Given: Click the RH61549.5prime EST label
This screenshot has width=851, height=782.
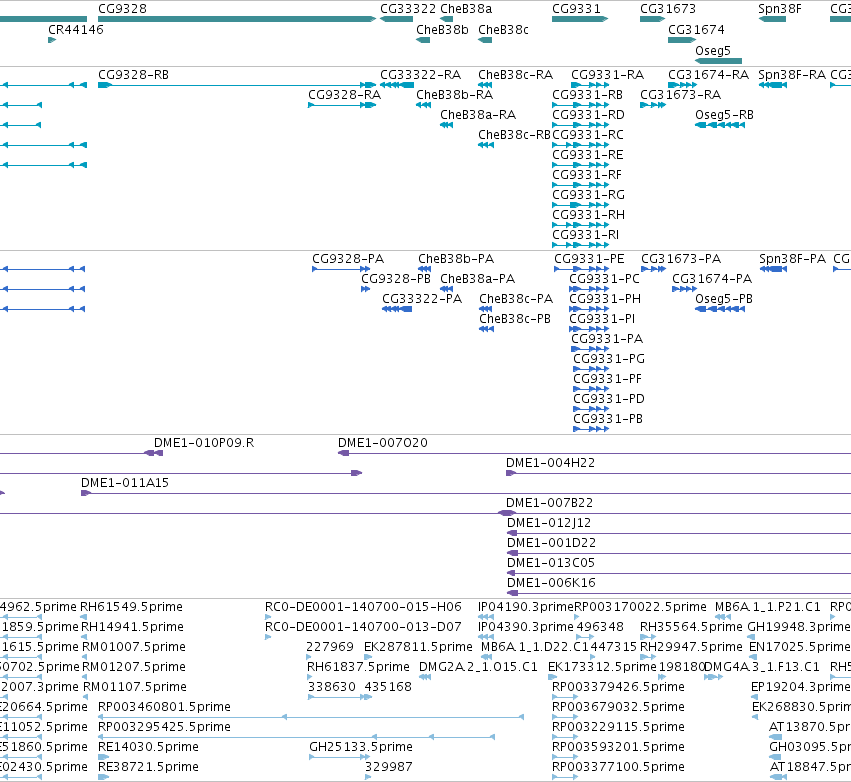Looking at the screenshot, I should pos(131,607).
